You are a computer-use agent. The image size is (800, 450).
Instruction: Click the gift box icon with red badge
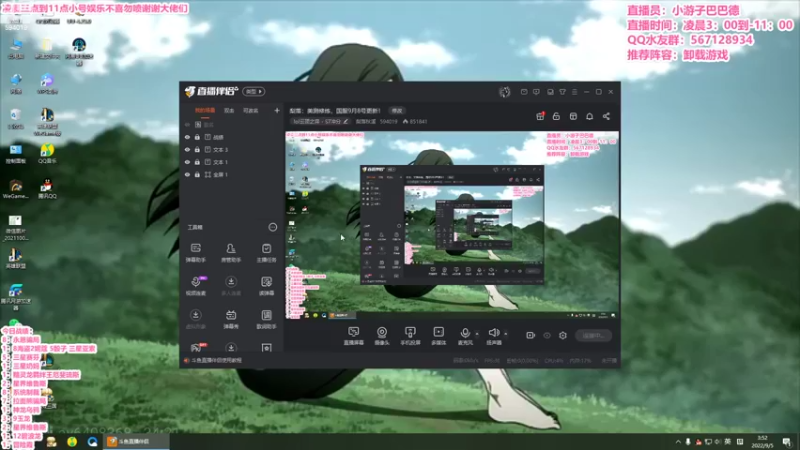click(540, 116)
